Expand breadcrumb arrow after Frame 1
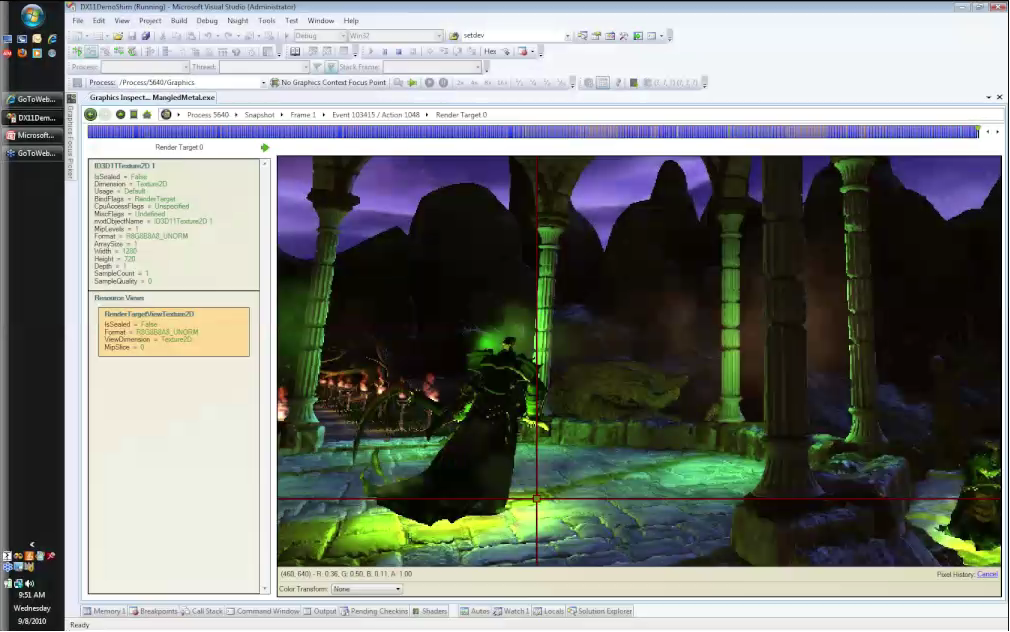 [x=324, y=115]
